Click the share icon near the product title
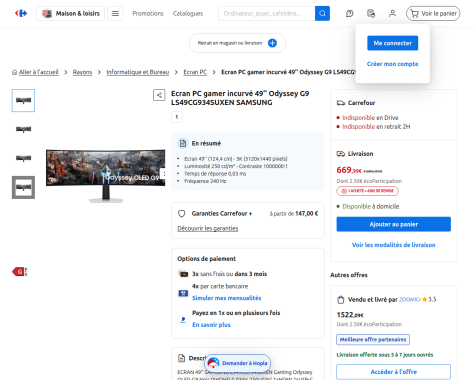The image size is (475, 380). click(x=159, y=95)
